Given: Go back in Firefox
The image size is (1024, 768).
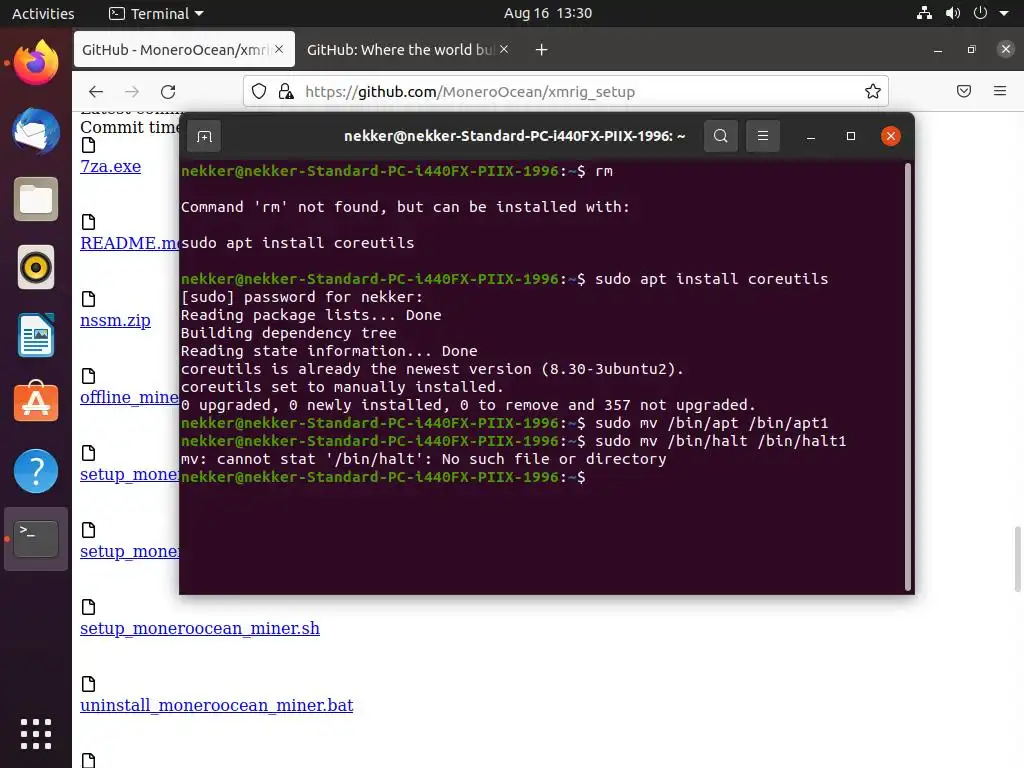Looking at the screenshot, I should [96, 91].
